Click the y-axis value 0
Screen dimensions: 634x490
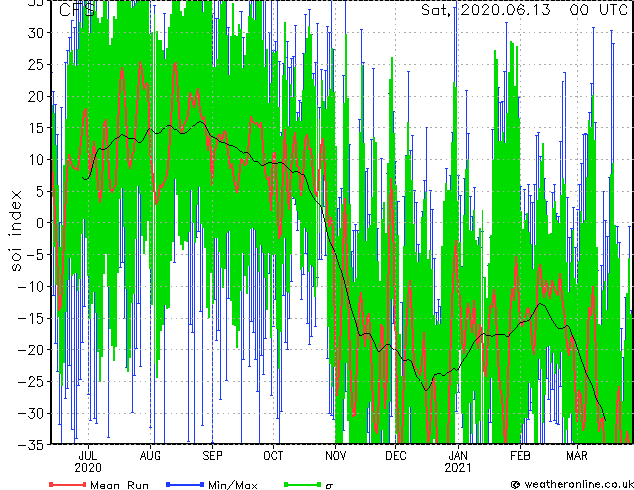click(x=39, y=223)
